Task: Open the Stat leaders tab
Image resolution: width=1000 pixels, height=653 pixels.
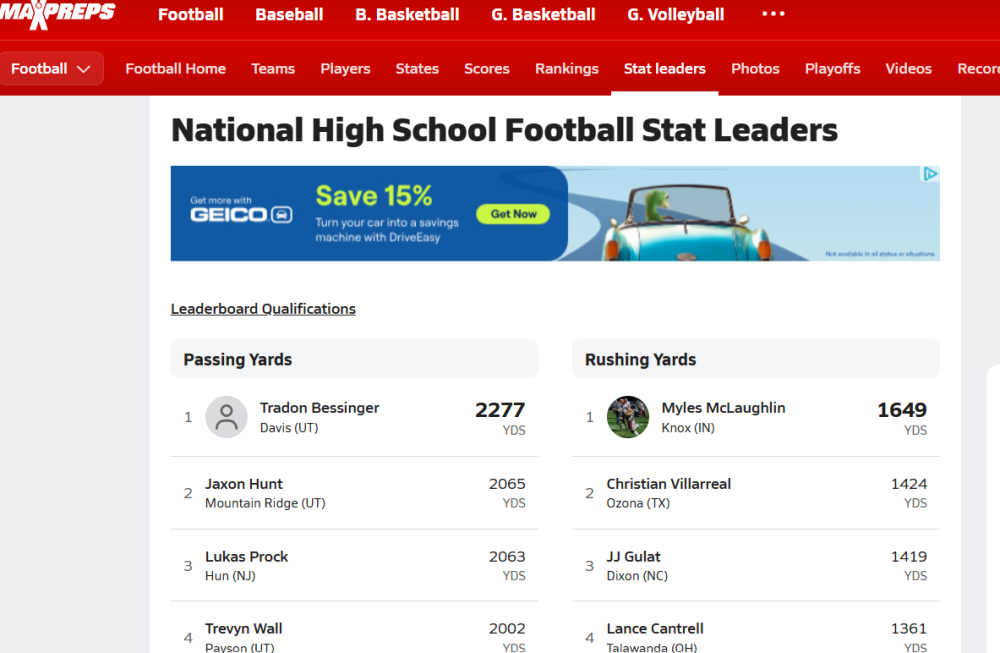Action: click(x=665, y=69)
